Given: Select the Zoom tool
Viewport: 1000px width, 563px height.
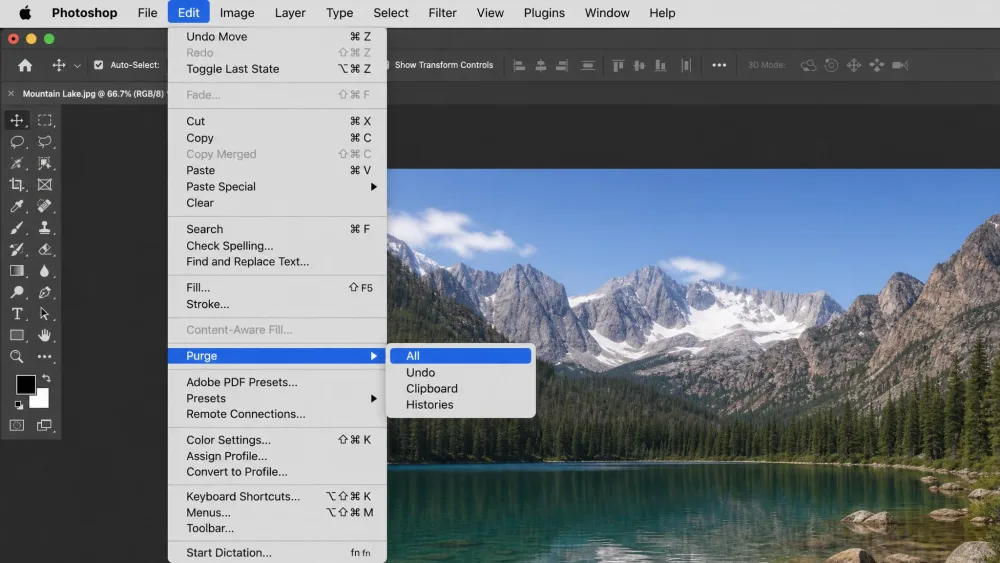Looking at the screenshot, I should [17, 356].
